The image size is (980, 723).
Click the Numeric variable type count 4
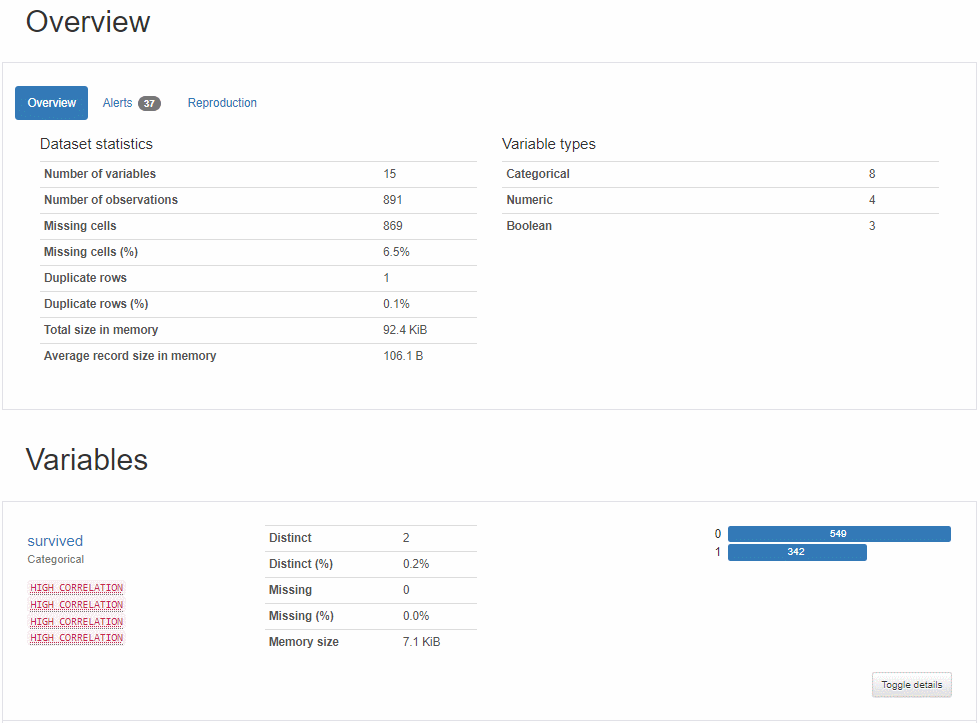pyautogui.click(x=872, y=200)
